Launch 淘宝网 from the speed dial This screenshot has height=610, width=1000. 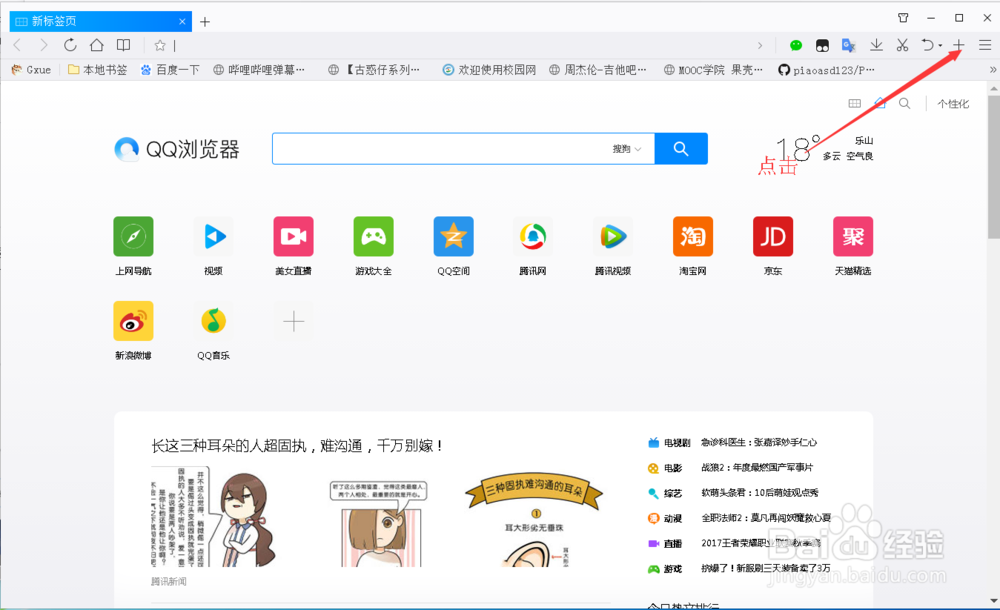[693, 236]
